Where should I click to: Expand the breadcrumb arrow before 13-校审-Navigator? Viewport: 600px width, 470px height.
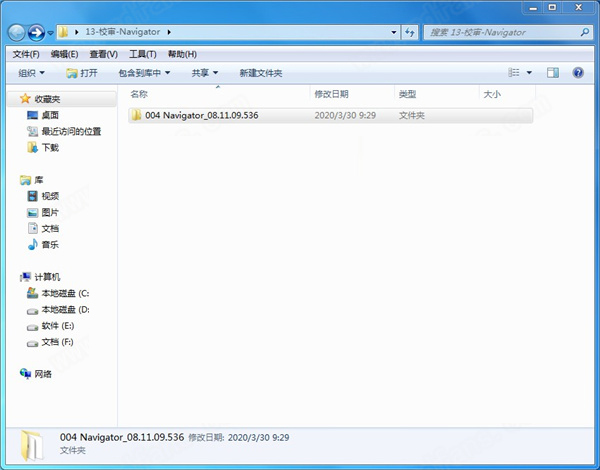pyautogui.click(x=77, y=32)
